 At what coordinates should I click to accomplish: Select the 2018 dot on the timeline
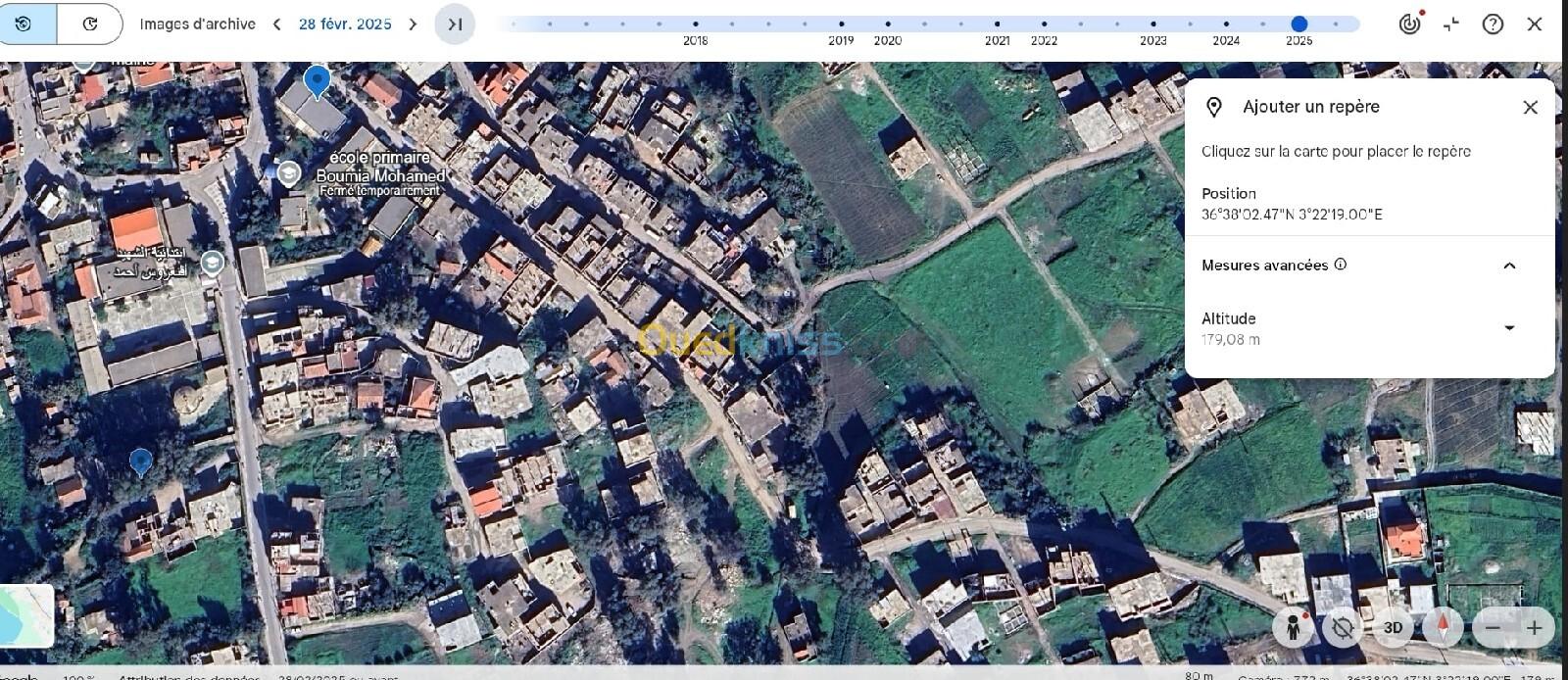tap(696, 24)
